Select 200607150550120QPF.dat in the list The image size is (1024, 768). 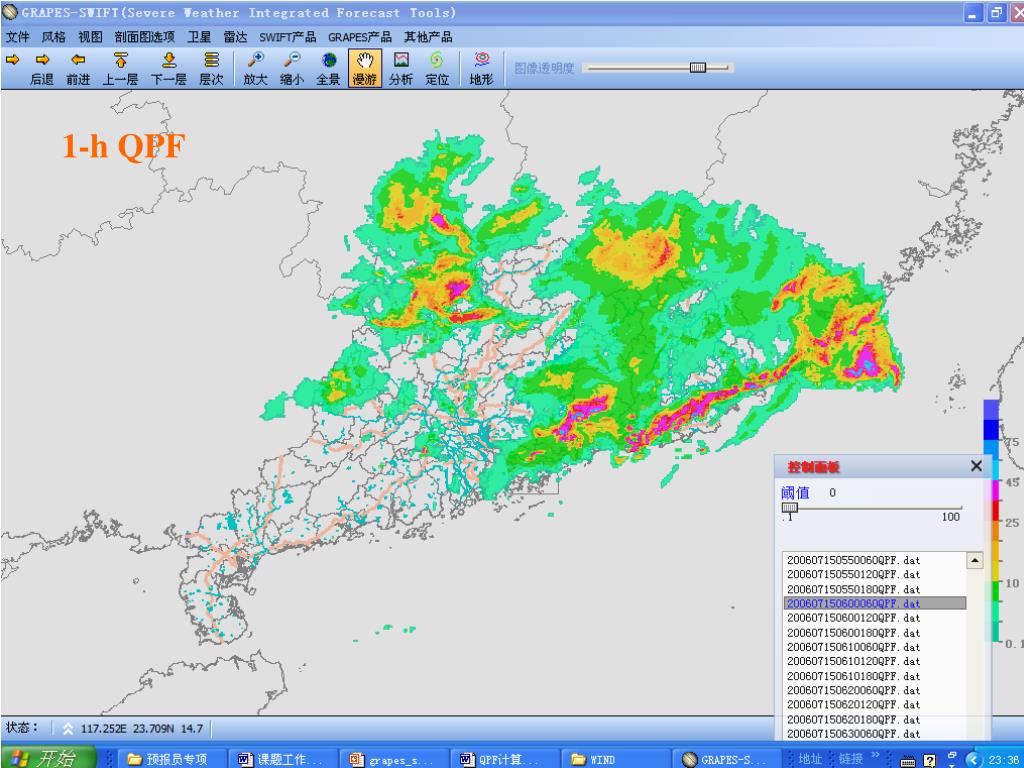pos(853,574)
